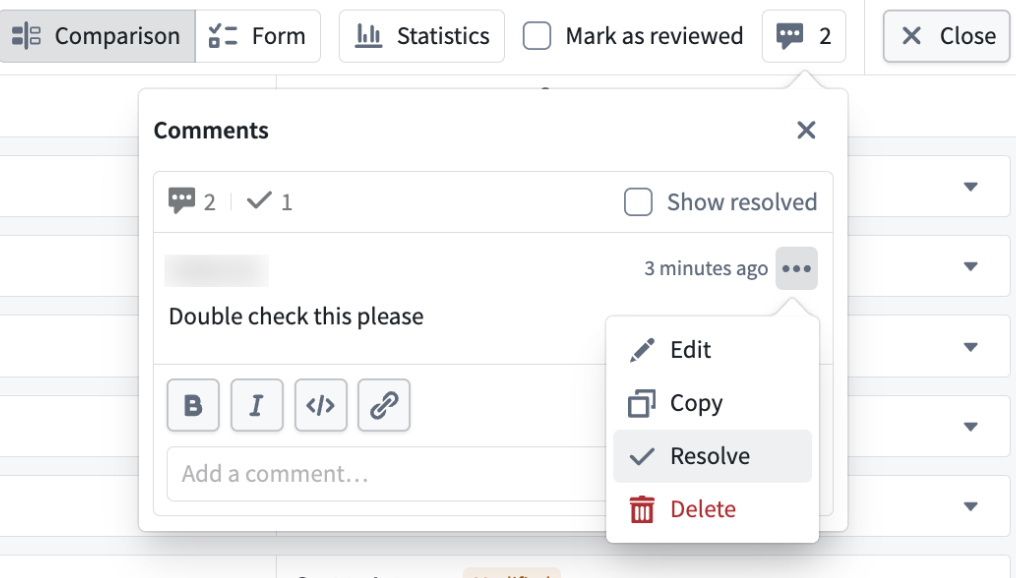Screen dimensions: 1016x578
Task: Open Statistics view
Action: click(x=421, y=35)
